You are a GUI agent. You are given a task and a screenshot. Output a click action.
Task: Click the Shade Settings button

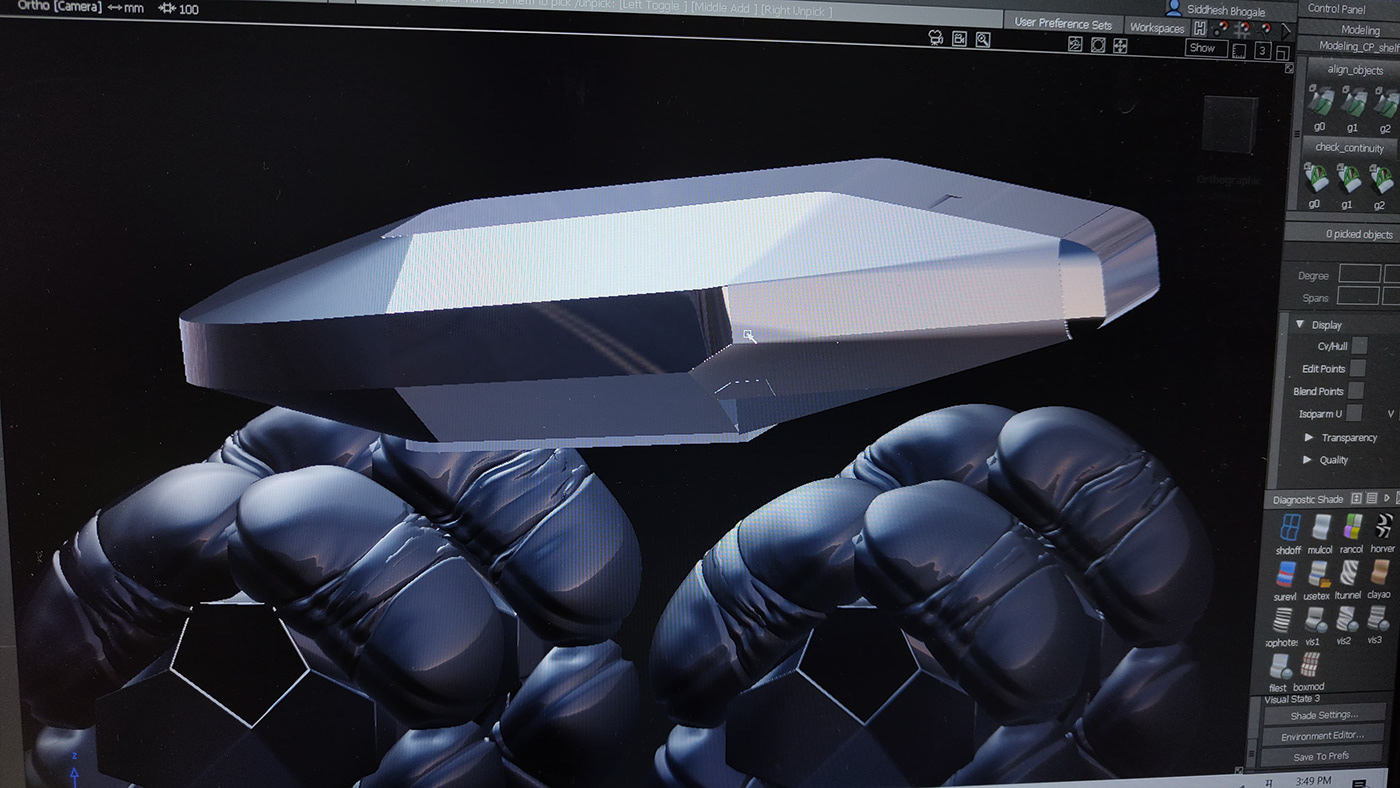(1323, 715)
